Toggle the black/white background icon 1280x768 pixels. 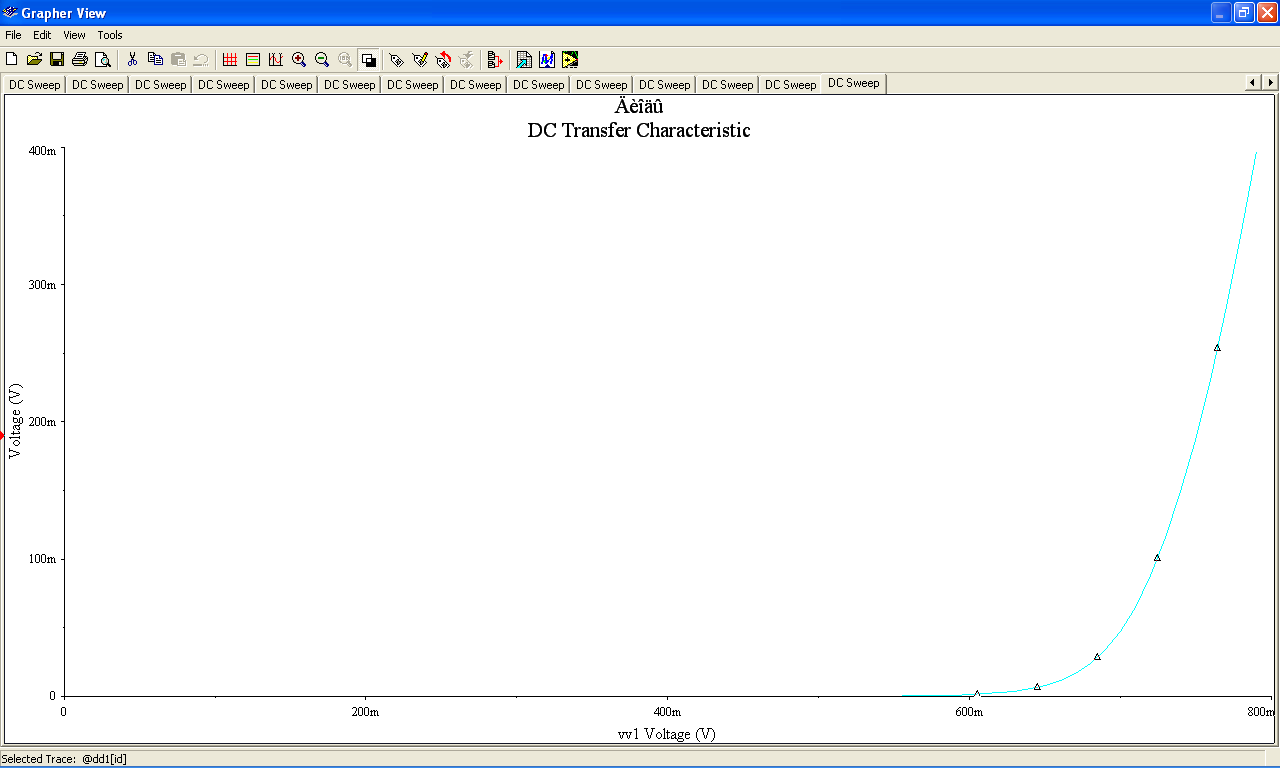click(x=368, y=60)
